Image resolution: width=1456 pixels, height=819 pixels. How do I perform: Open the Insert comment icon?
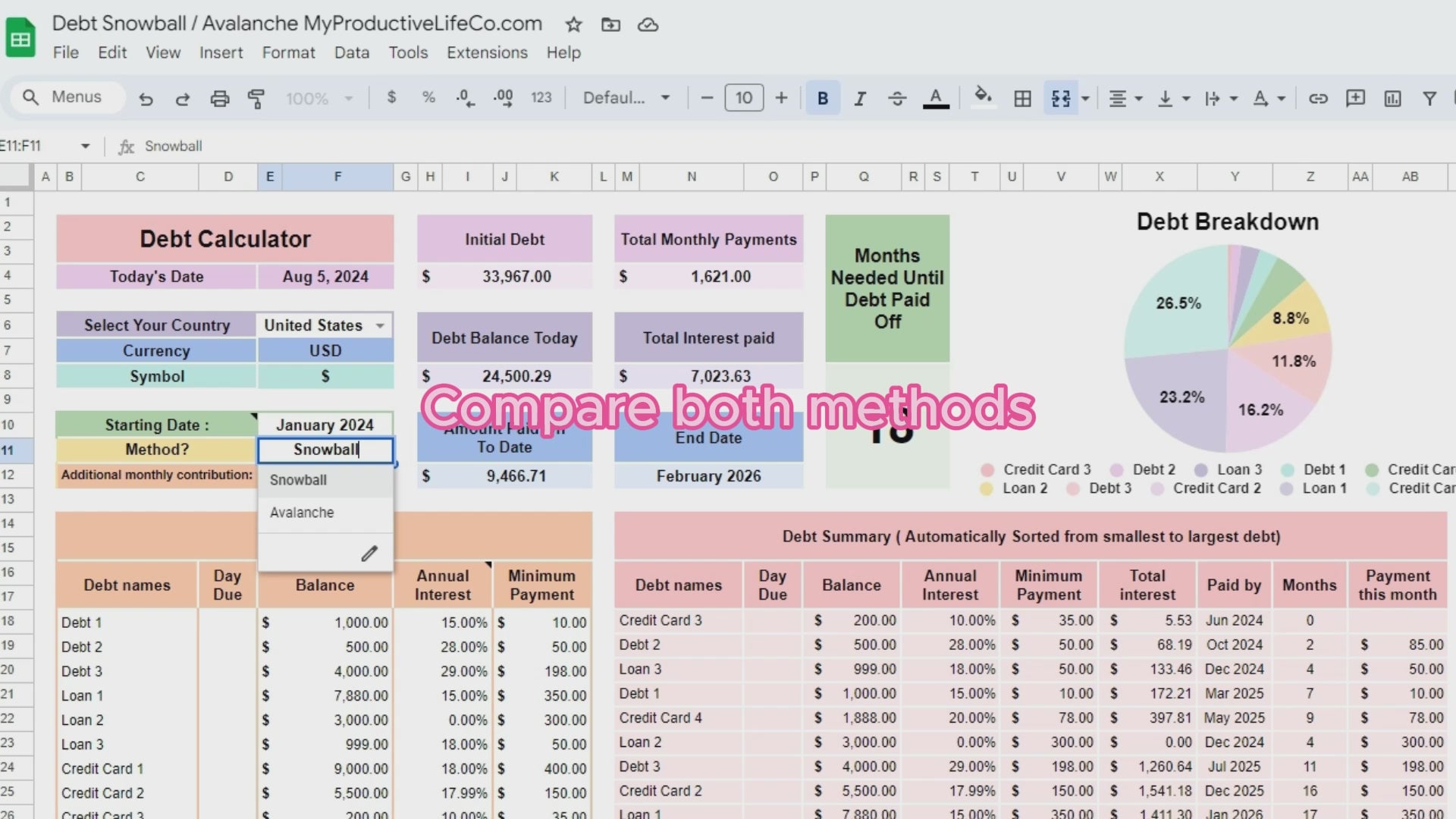[x=1356, y=98]
